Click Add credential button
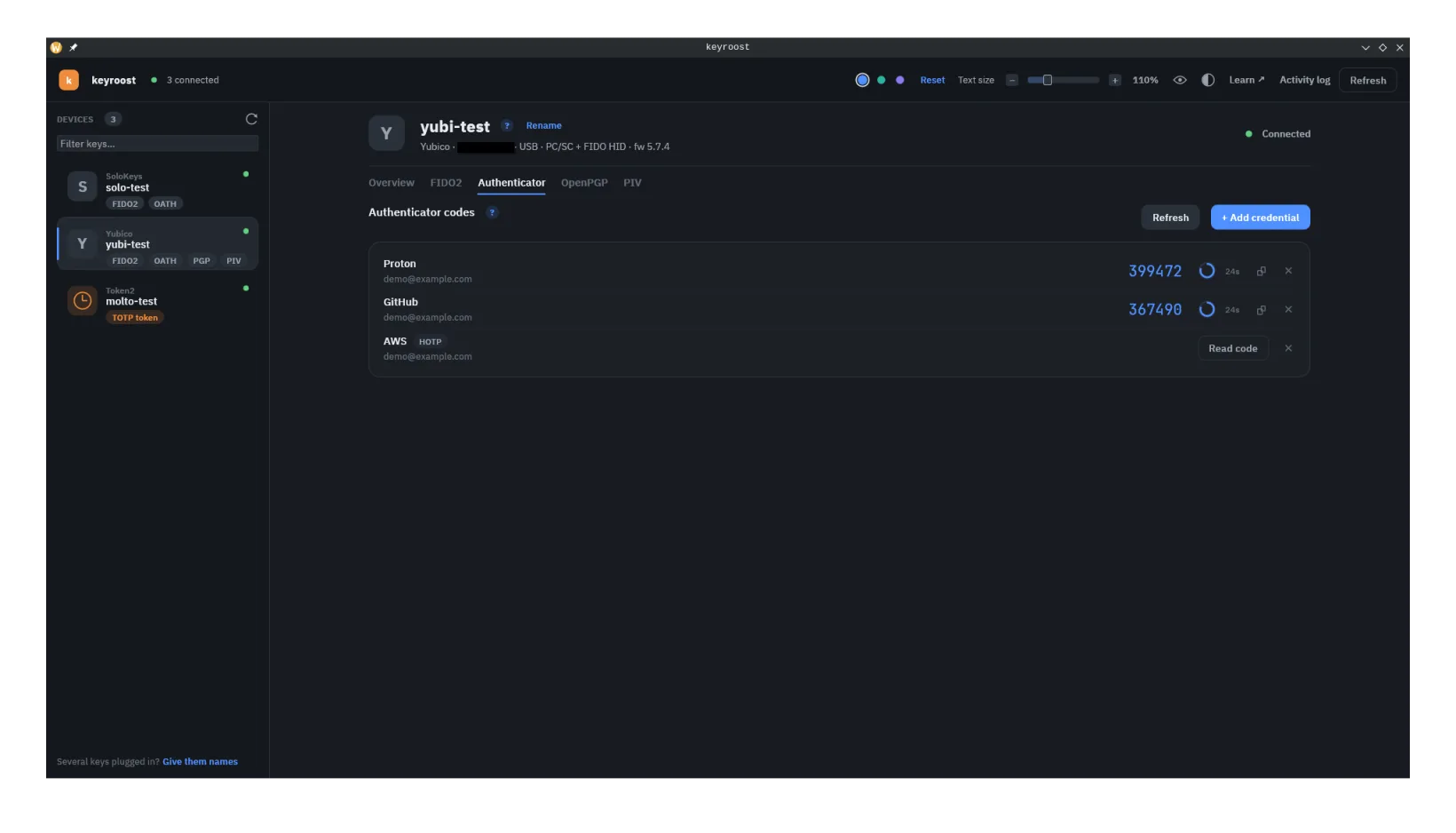This screenshot has height=833, width=1456. point(1260,218)
